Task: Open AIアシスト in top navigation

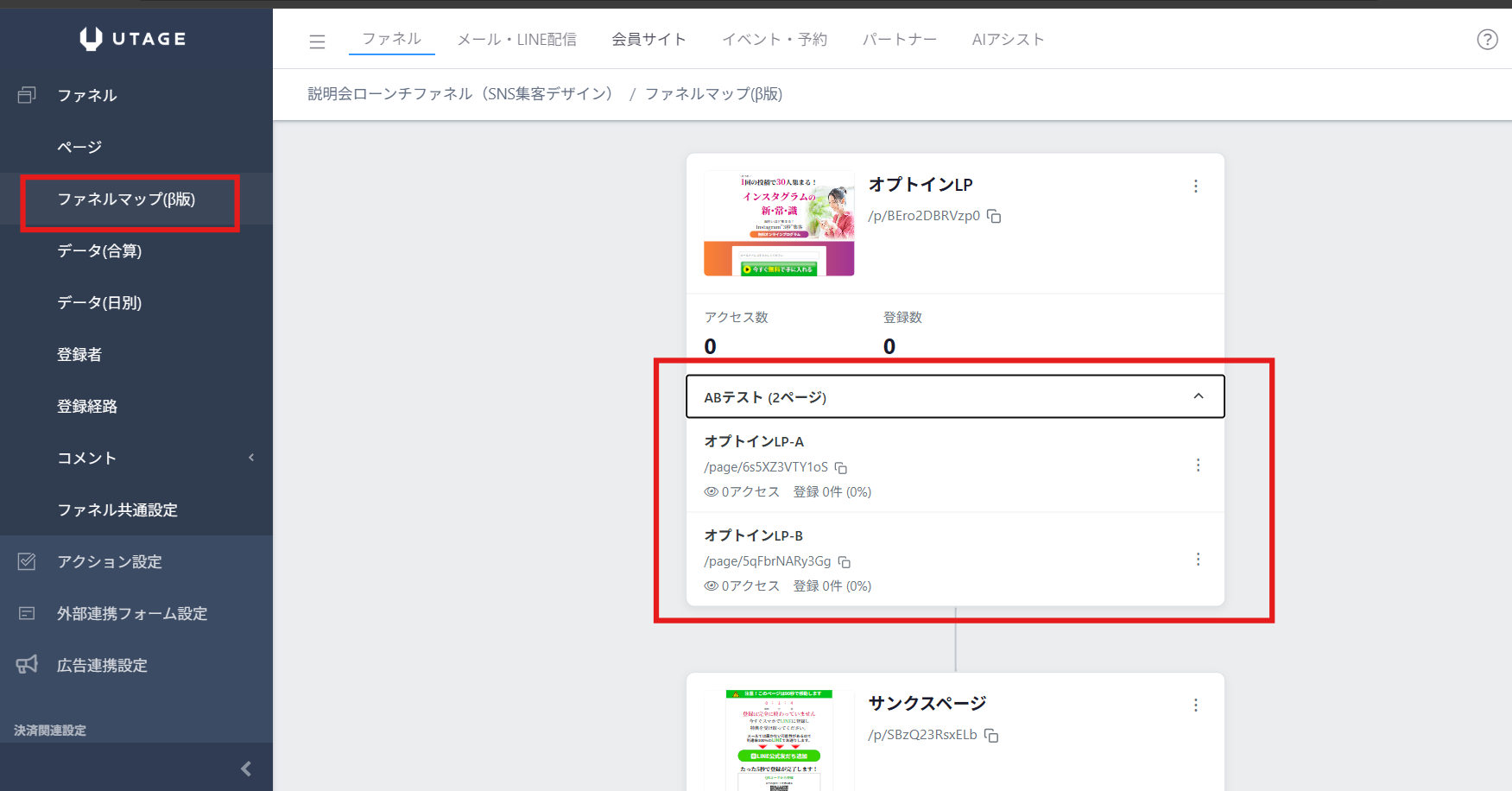Action: (1008, 40)
